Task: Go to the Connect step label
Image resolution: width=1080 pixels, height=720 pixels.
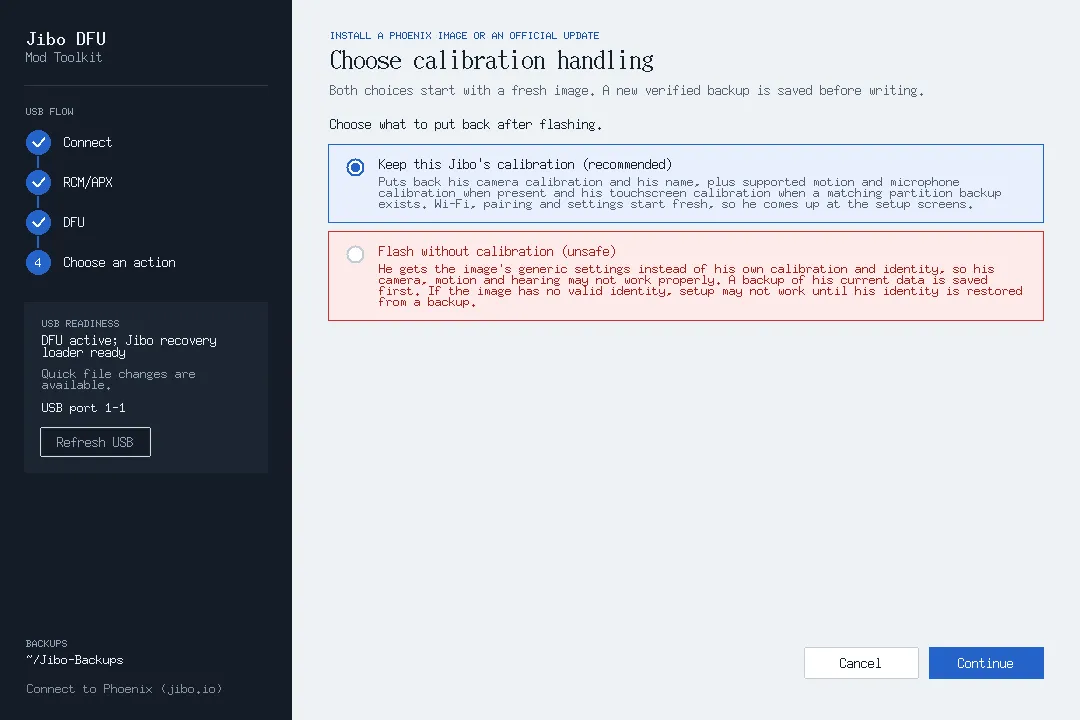Action: click(87, 143)
